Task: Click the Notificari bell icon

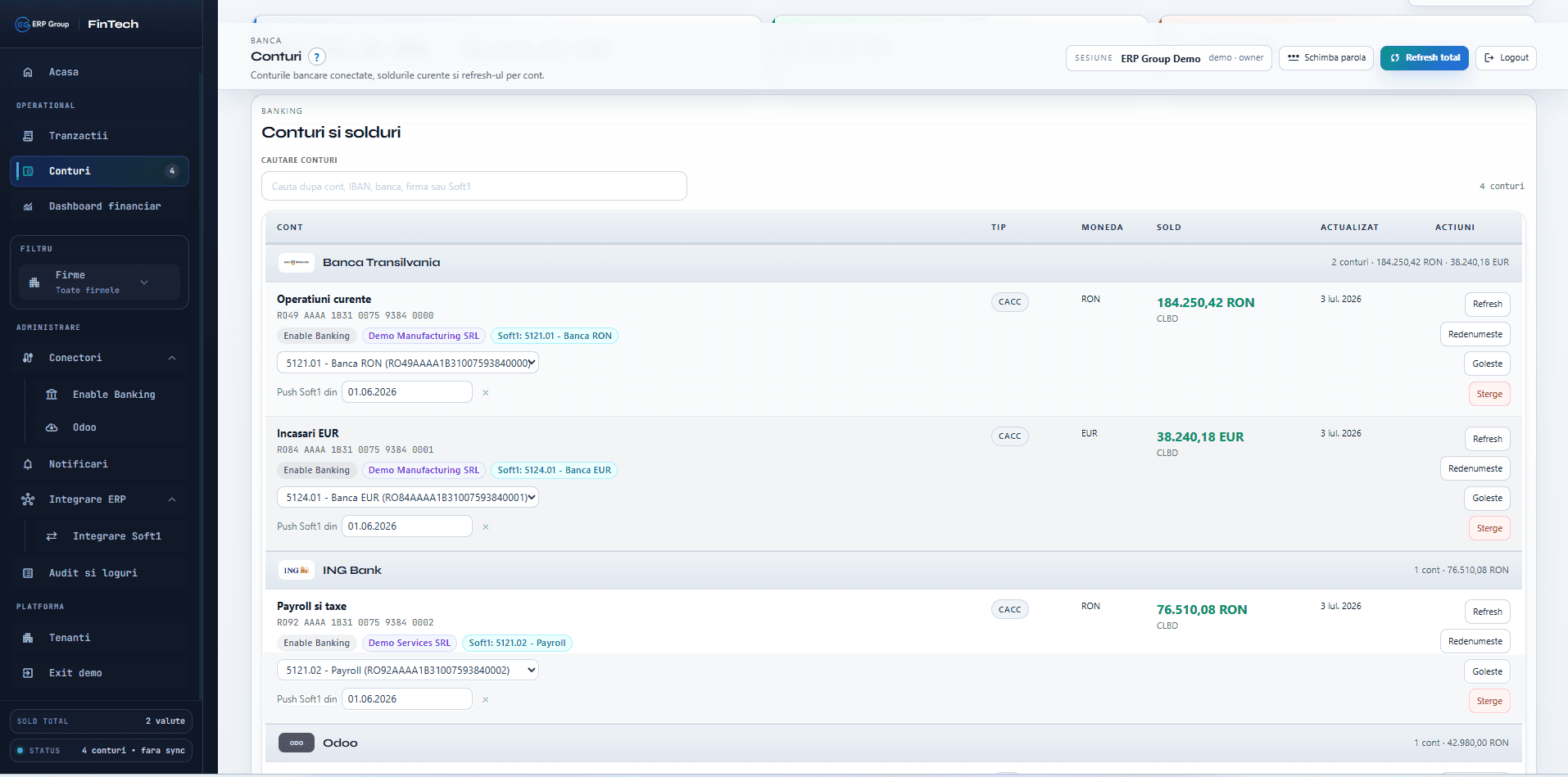Action: 28,464
